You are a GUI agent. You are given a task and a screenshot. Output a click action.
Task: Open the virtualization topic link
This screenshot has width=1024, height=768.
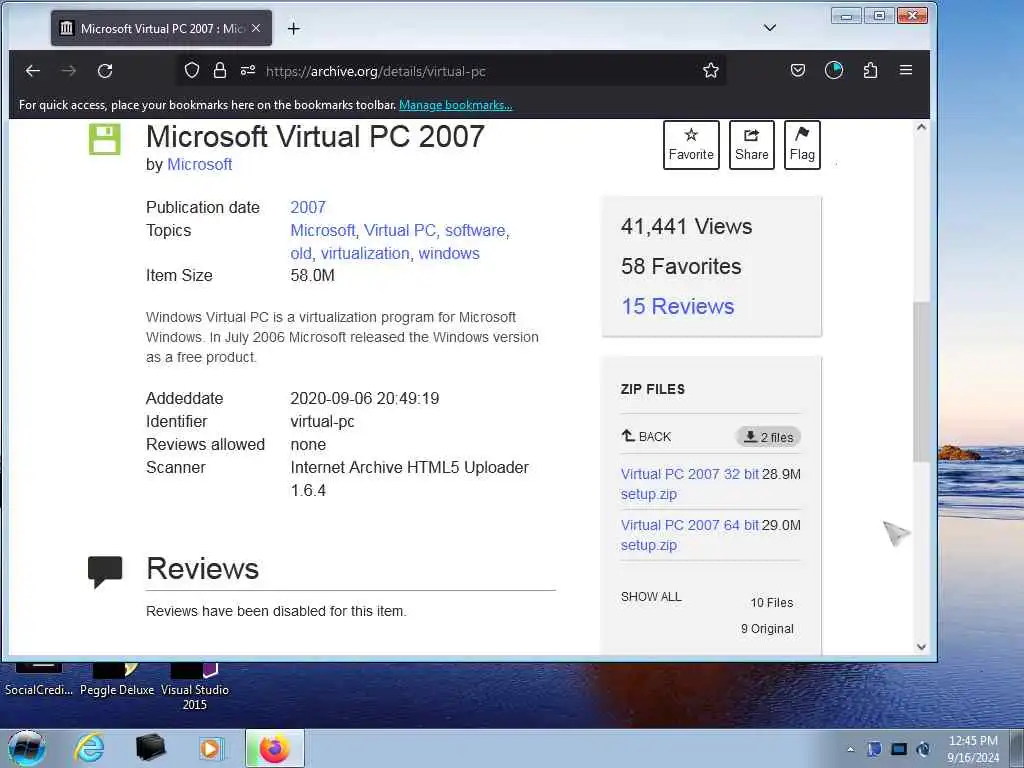click(x=365, y=253)
